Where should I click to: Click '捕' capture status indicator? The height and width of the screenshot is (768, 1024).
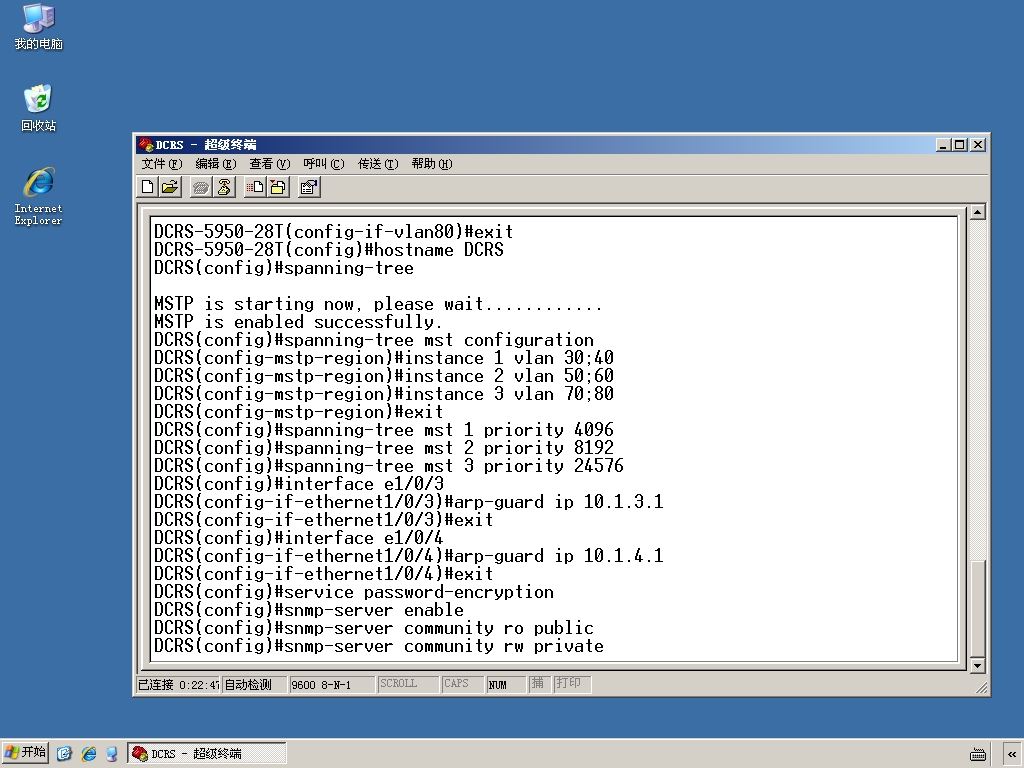539,684
